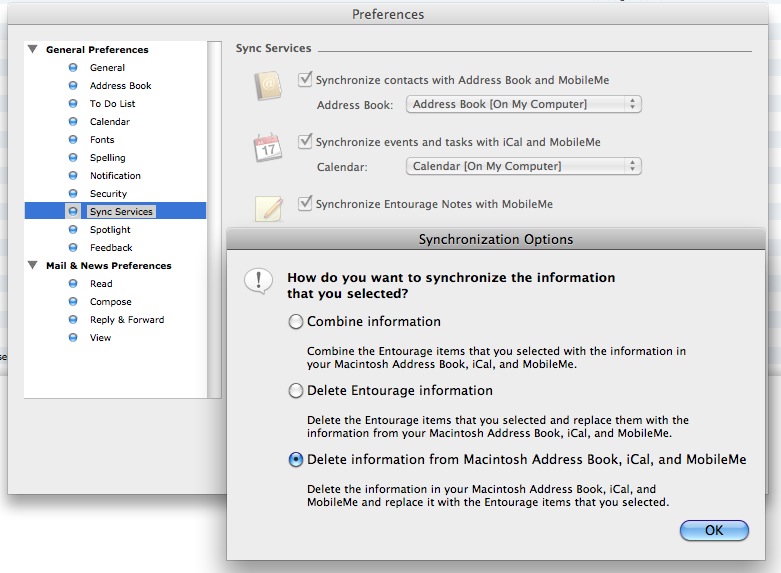The image size is (781, 573).
Task: Open Security preferences pane
Action: 108,193
